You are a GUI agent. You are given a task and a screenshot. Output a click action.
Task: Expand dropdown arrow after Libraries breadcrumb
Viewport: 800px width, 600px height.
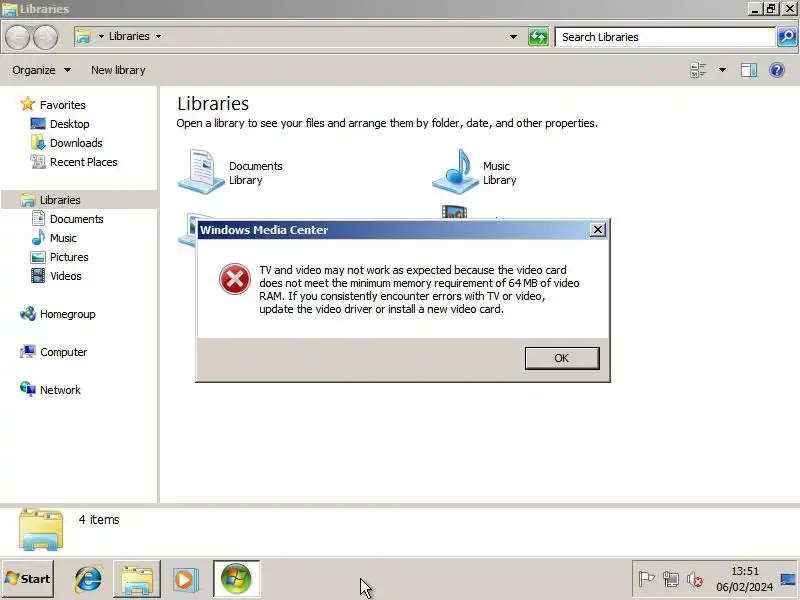coord(159,37)
